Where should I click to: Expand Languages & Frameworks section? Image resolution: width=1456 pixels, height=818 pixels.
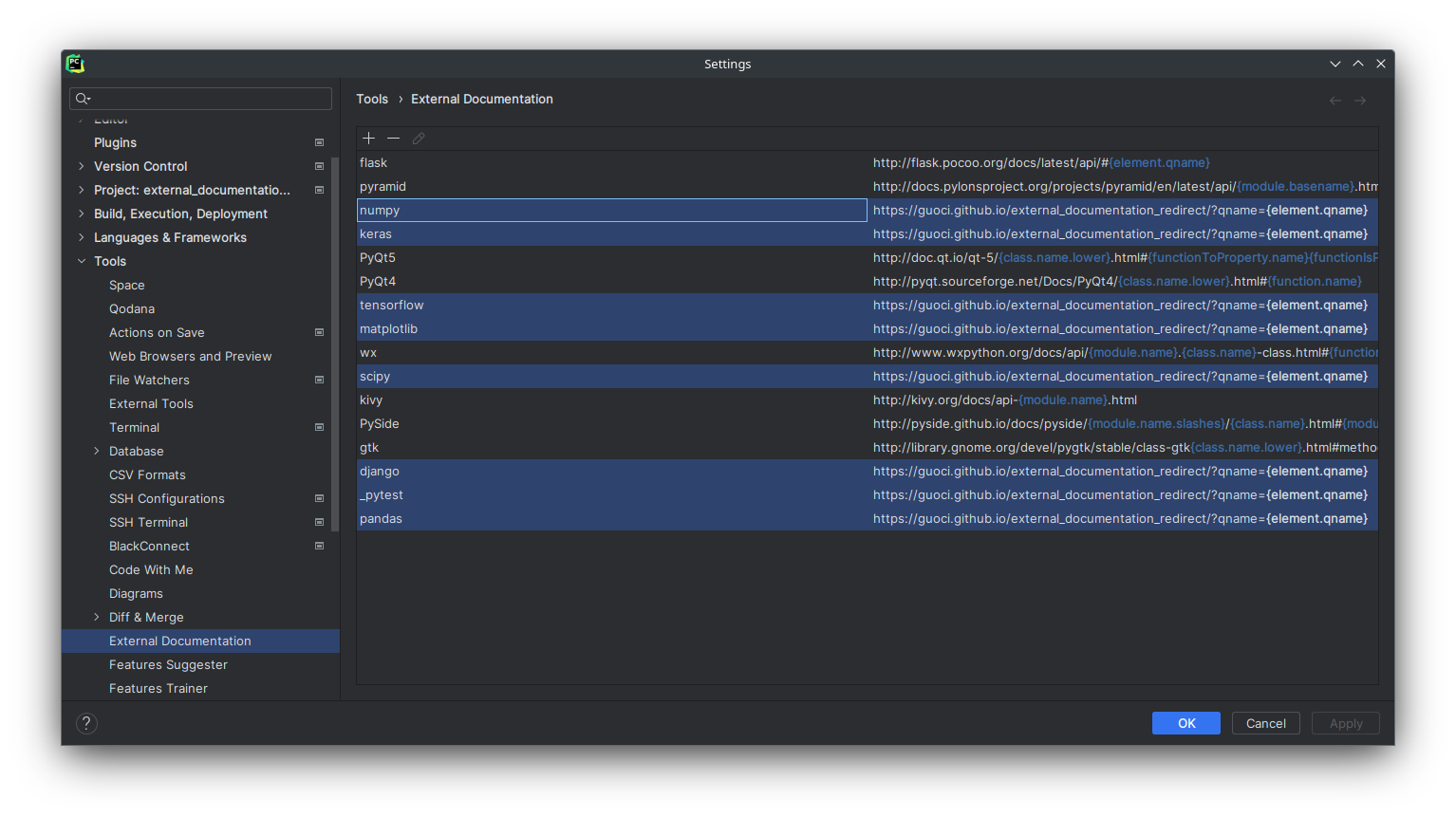[82, 237]
